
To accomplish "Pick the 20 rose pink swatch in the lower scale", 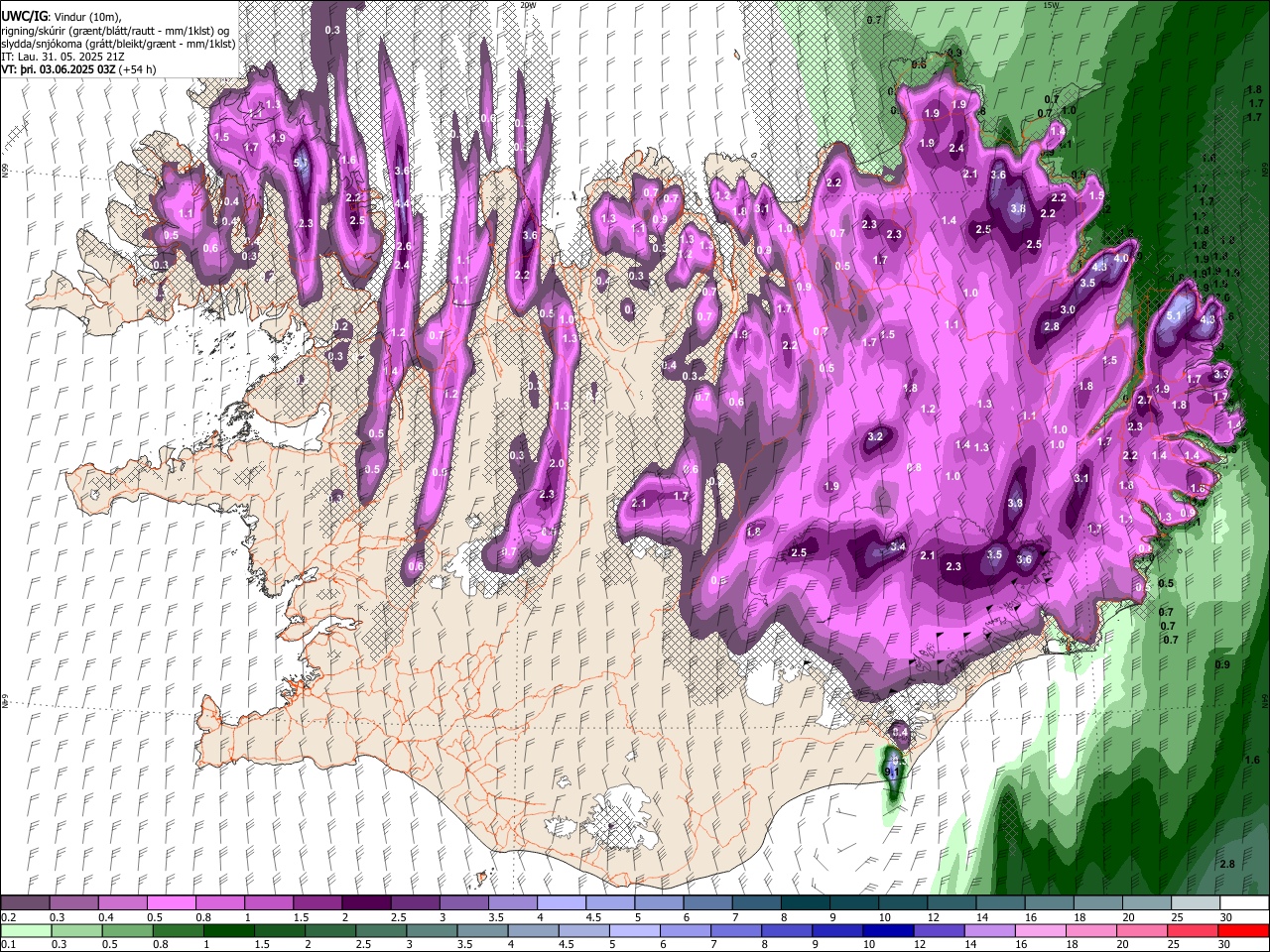I will click(1141, 930).
